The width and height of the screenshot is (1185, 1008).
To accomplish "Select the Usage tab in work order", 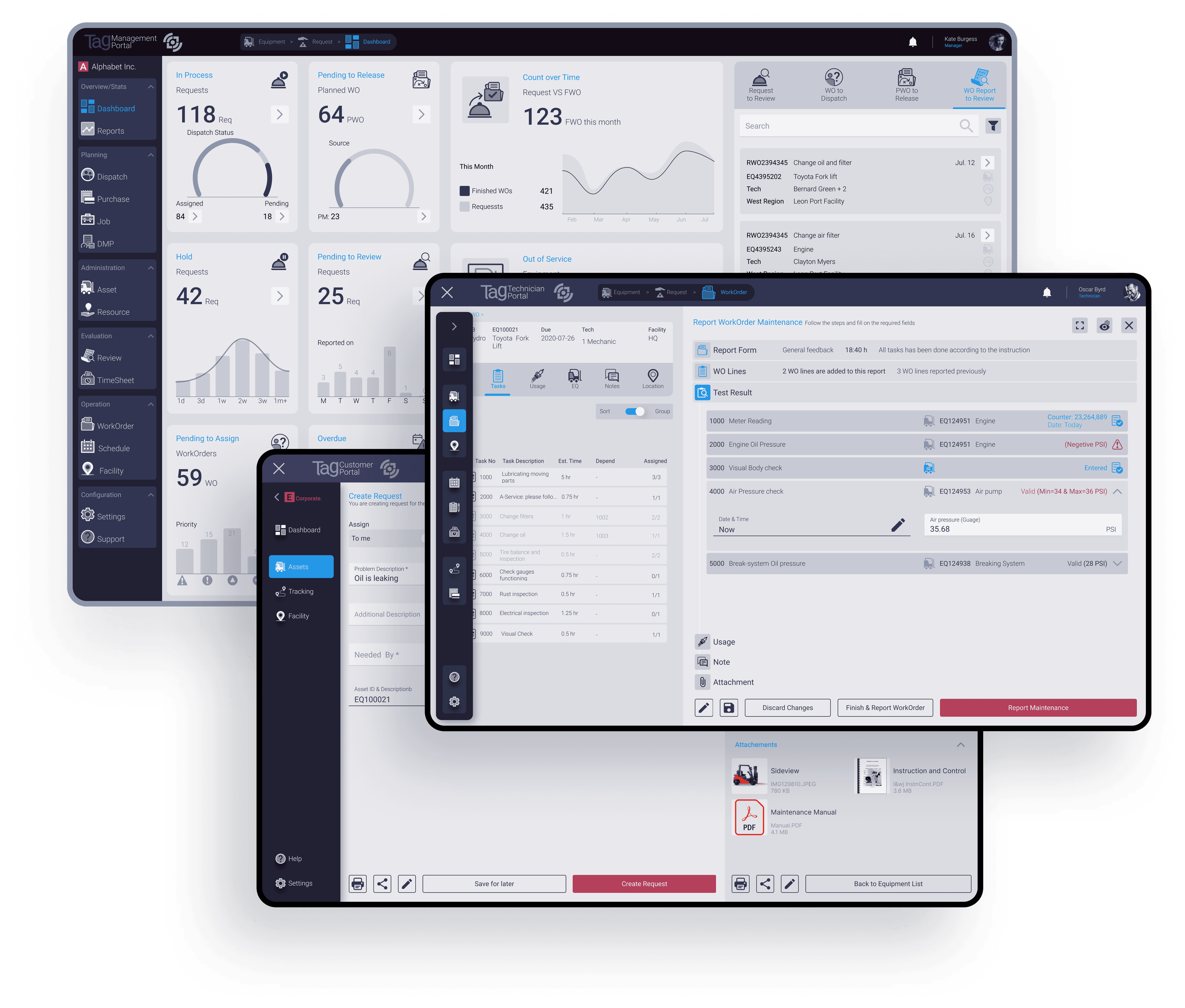I will coord(537,379).
